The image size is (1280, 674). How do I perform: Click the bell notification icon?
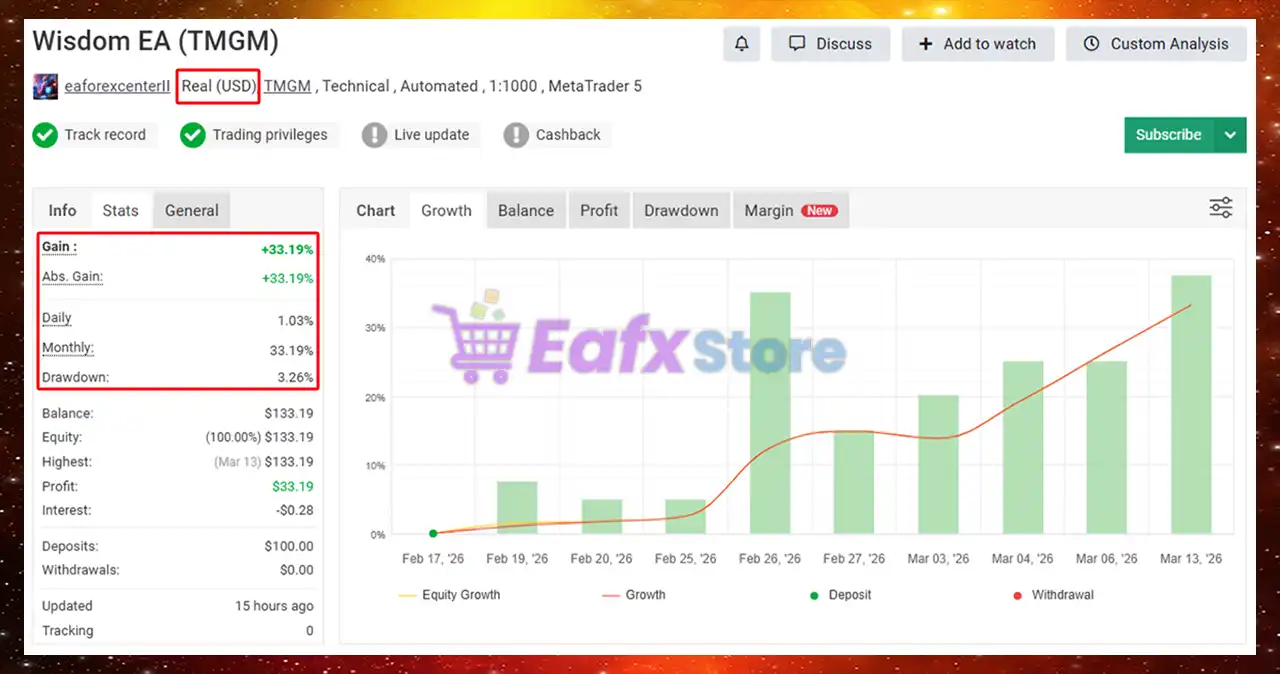pyautogui.click(x=741, y=44)
